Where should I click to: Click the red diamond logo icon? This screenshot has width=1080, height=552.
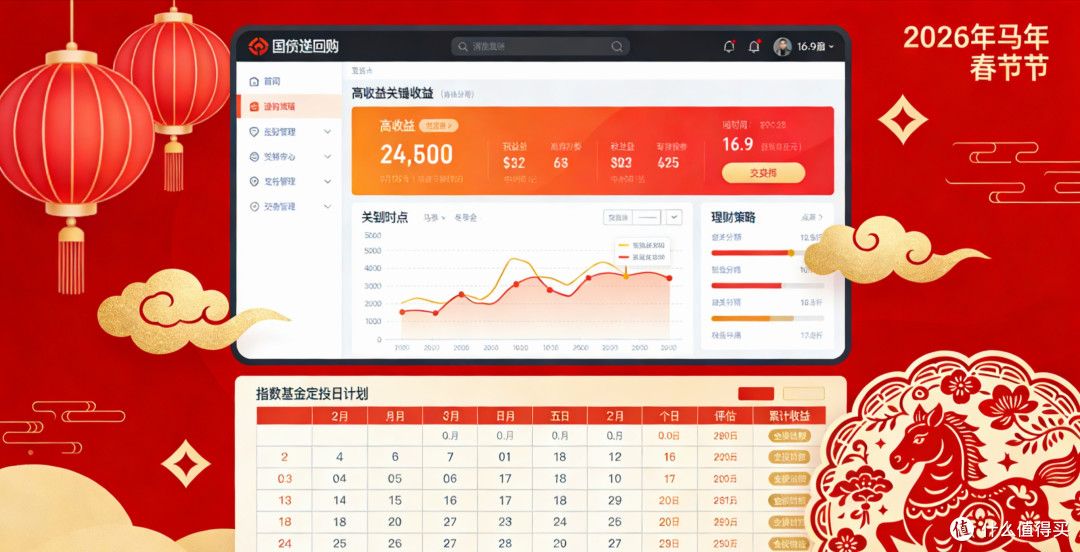pos(258,46)
